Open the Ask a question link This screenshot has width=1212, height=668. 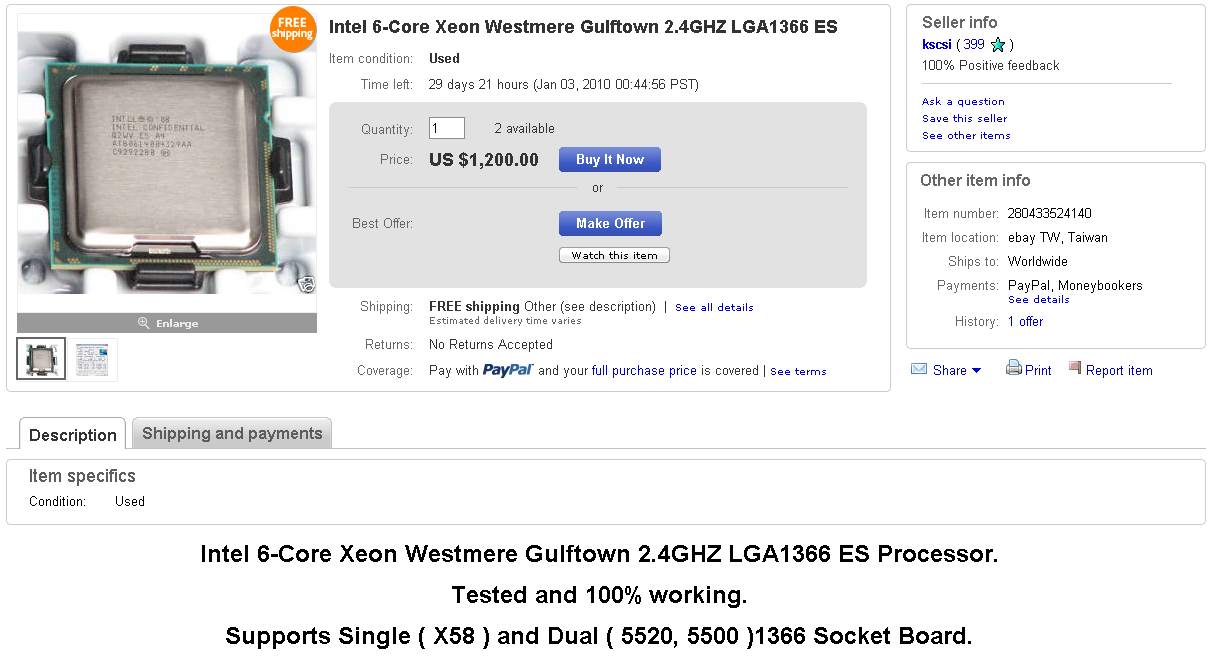(963, 102)
